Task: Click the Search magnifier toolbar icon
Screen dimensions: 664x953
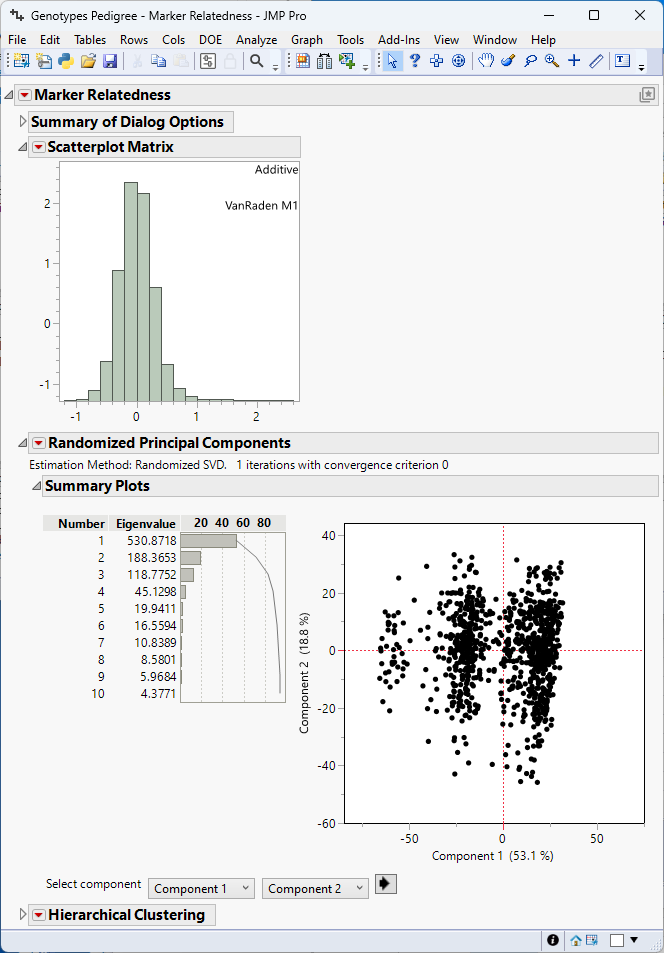Action: pyautogui.click(x=257, y=61)
